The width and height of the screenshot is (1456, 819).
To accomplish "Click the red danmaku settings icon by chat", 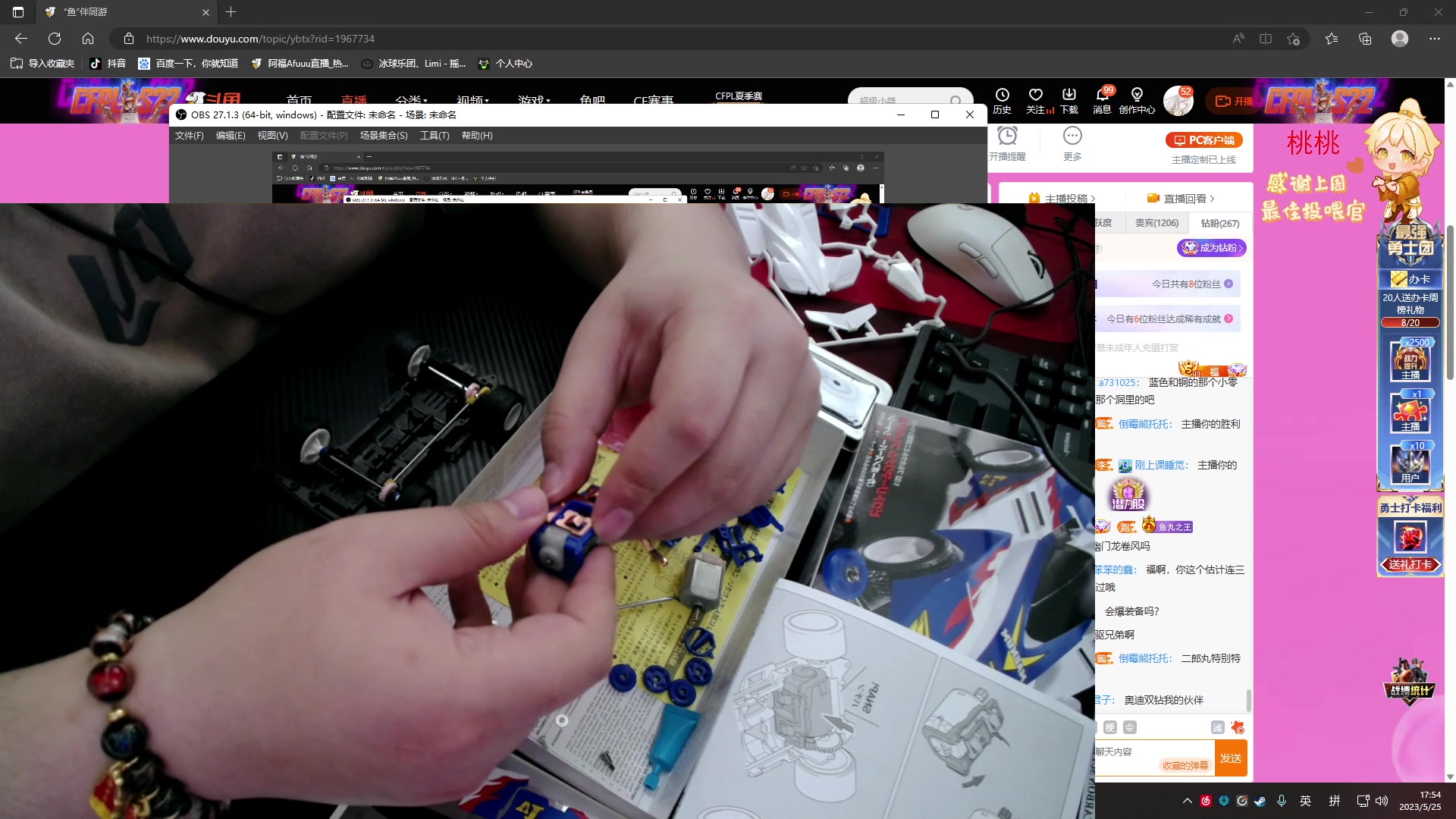I will pos(1238,728).
